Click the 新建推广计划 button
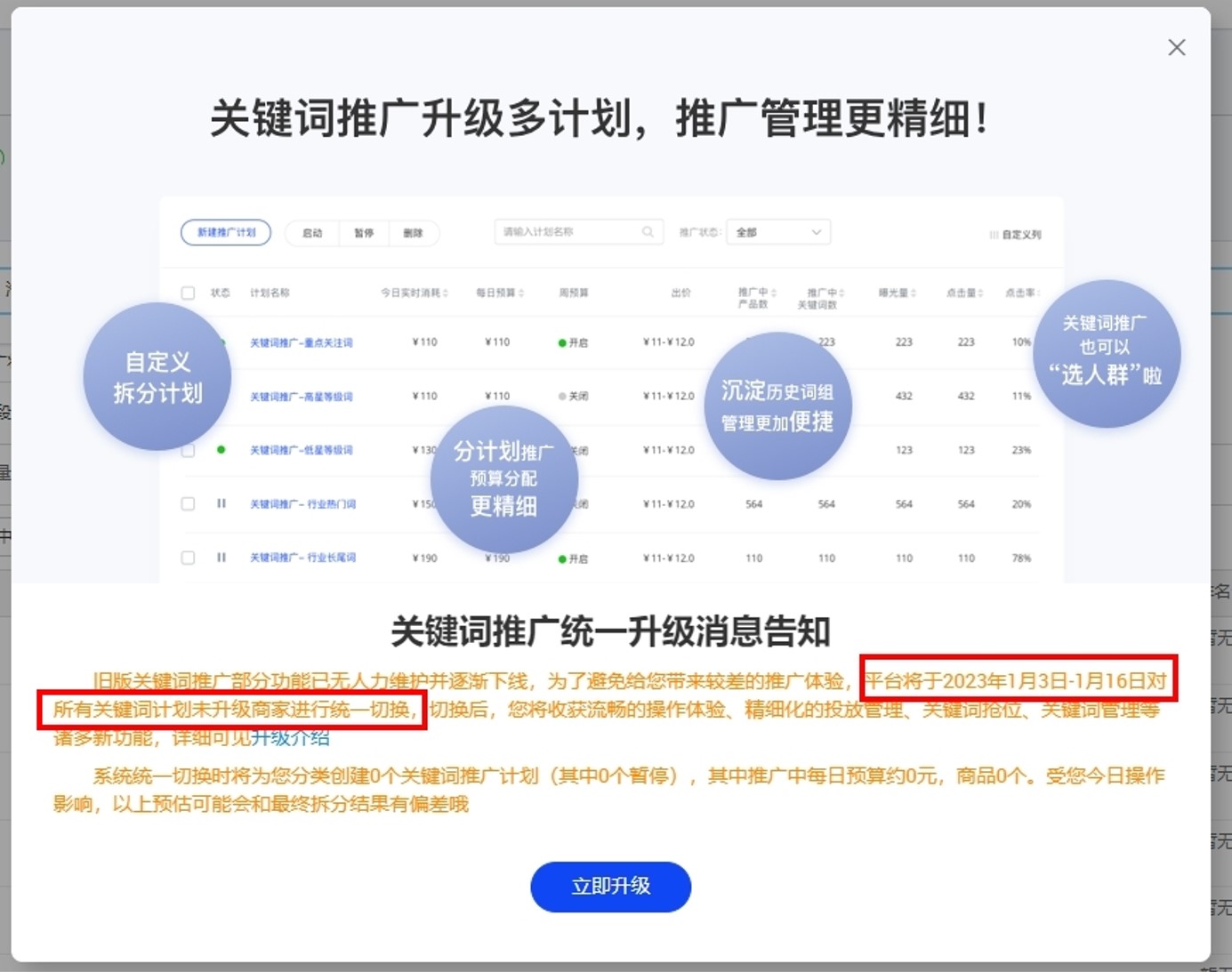This screenshot has width=1232, height=972. (x=226, y=232)
